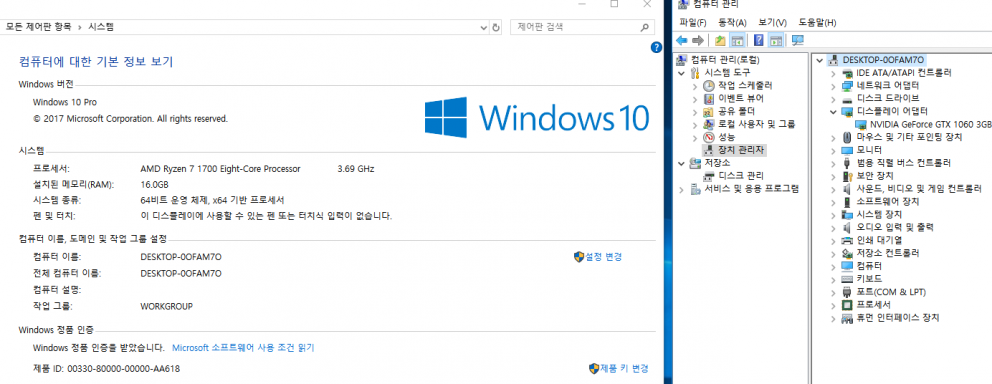Select 소프트웨어 장치 in device list
992x384 pixels.
coord(888,202)
